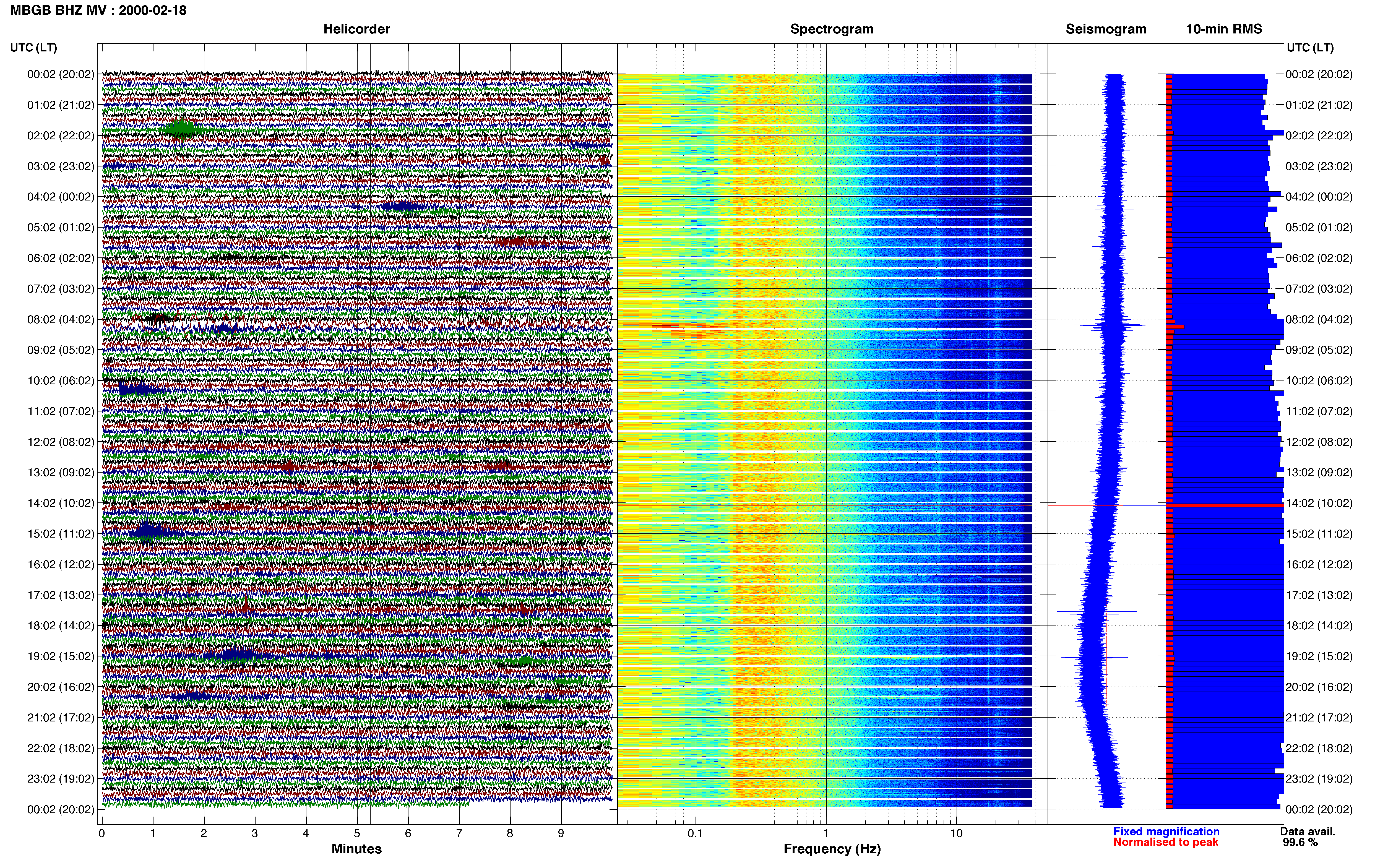Click the '99.6 %' data availability value
Screen dimensions: 1388x868
1300,842
